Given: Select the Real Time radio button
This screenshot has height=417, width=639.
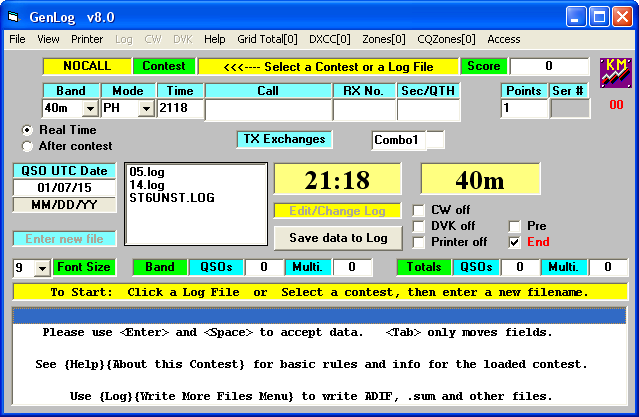Looking at the screenshot, I should coord(27,130).
